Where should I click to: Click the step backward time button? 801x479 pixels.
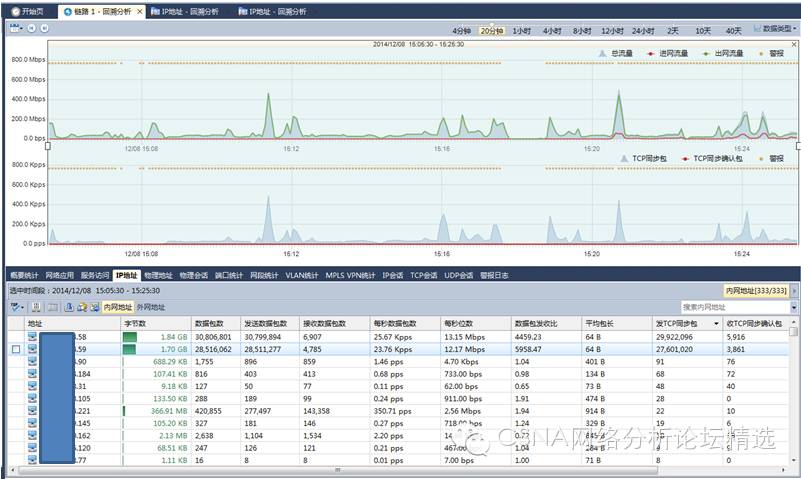(32, 29)
